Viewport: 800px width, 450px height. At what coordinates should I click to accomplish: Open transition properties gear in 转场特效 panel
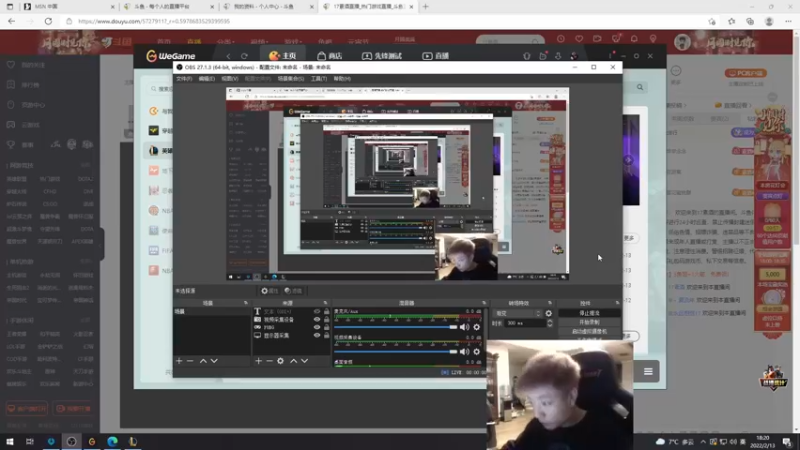tap(548, 313)
